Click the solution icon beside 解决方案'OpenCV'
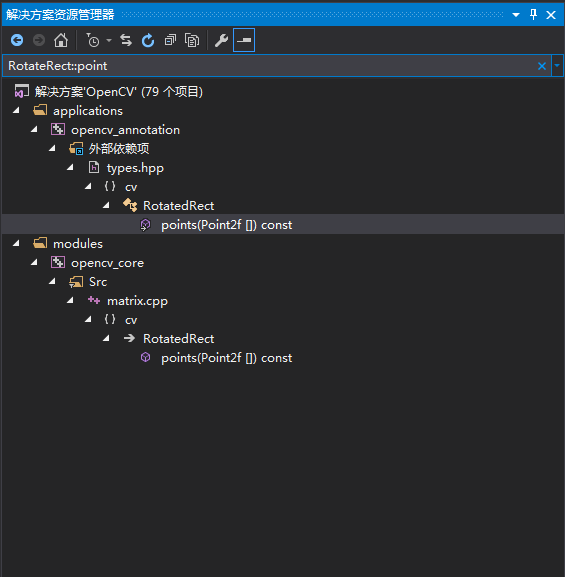The width and height of the screenshot is (565, 577). [x=21, y=92]
